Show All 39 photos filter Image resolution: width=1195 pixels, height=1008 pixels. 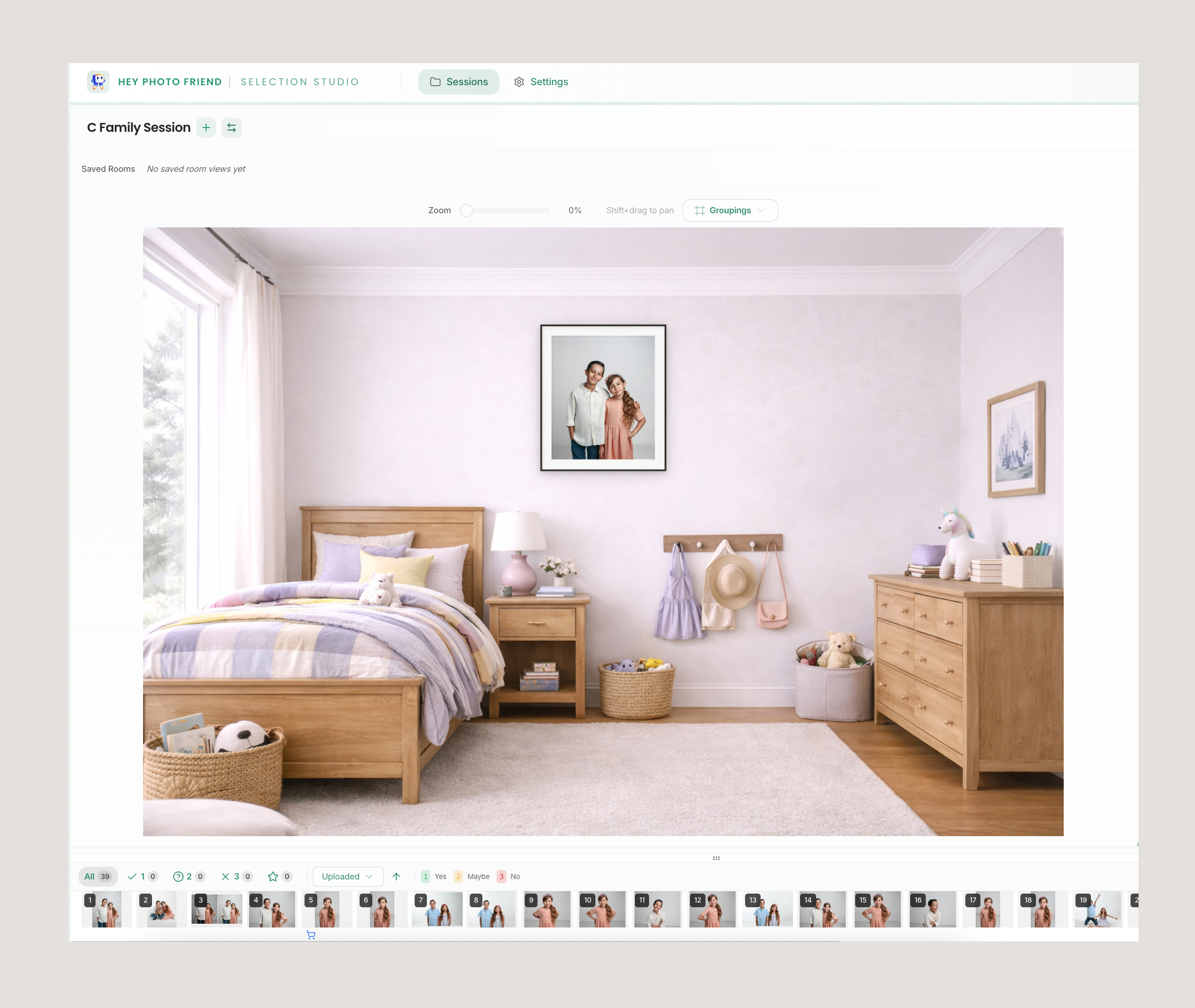(x=98, y=876)
